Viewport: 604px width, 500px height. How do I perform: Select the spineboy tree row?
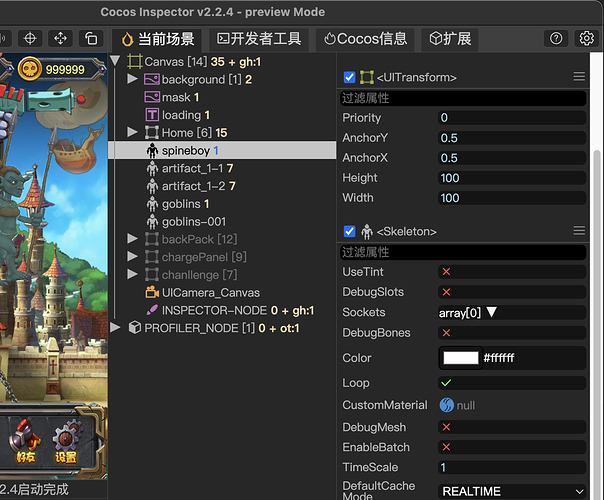tap(222, 150)
